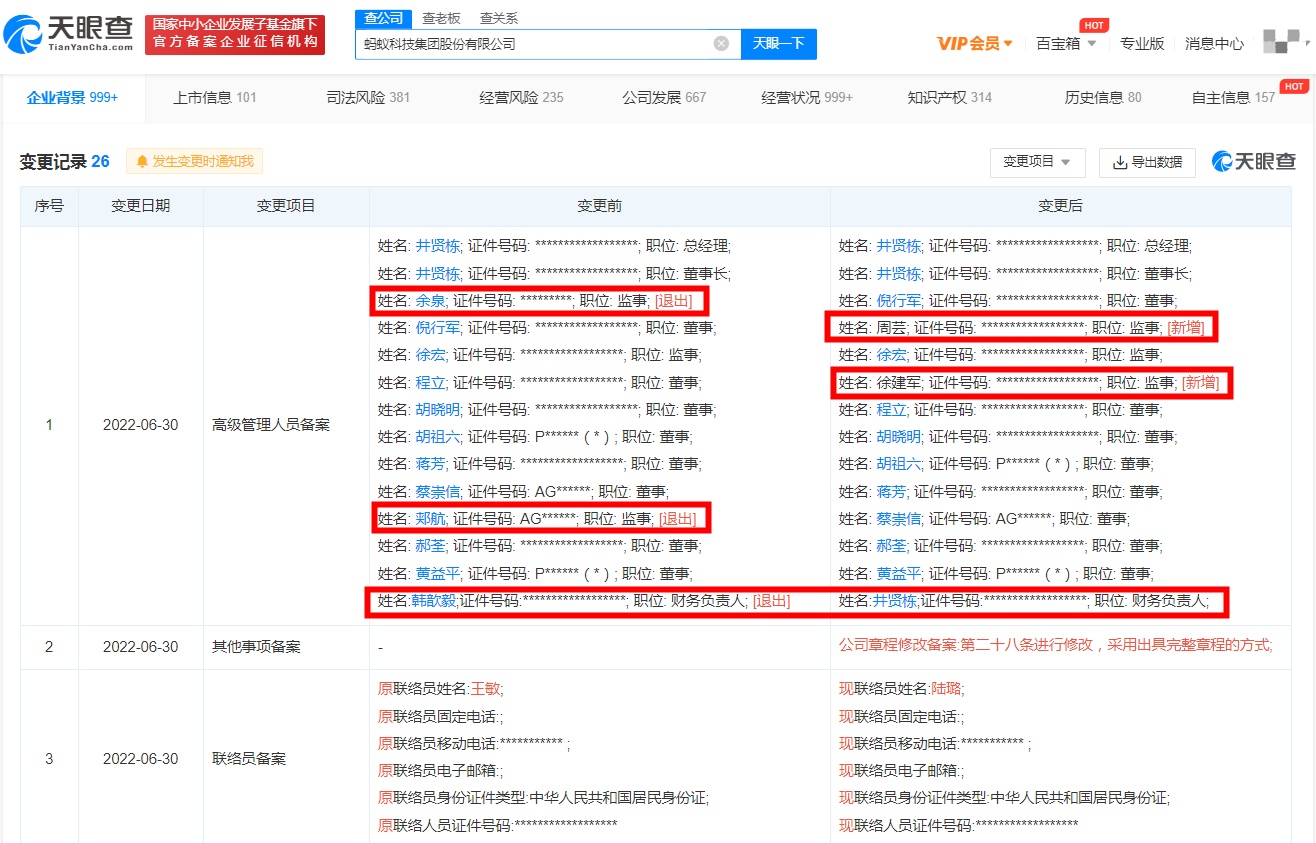The image size is (1316, 843).
Task: Open 蔡崇信 link in before column
Action: coord(437,491)
